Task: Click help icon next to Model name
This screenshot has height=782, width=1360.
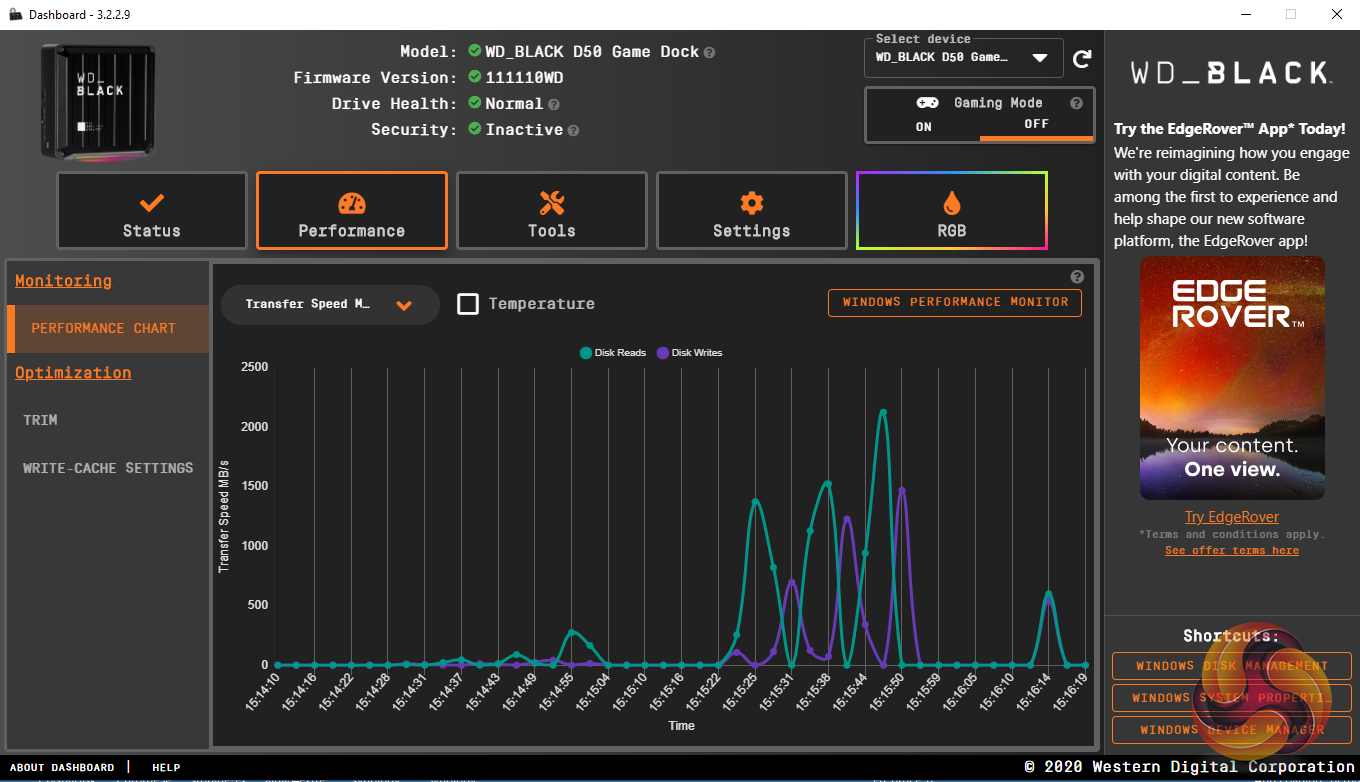Action: click(x=709, y=52)
